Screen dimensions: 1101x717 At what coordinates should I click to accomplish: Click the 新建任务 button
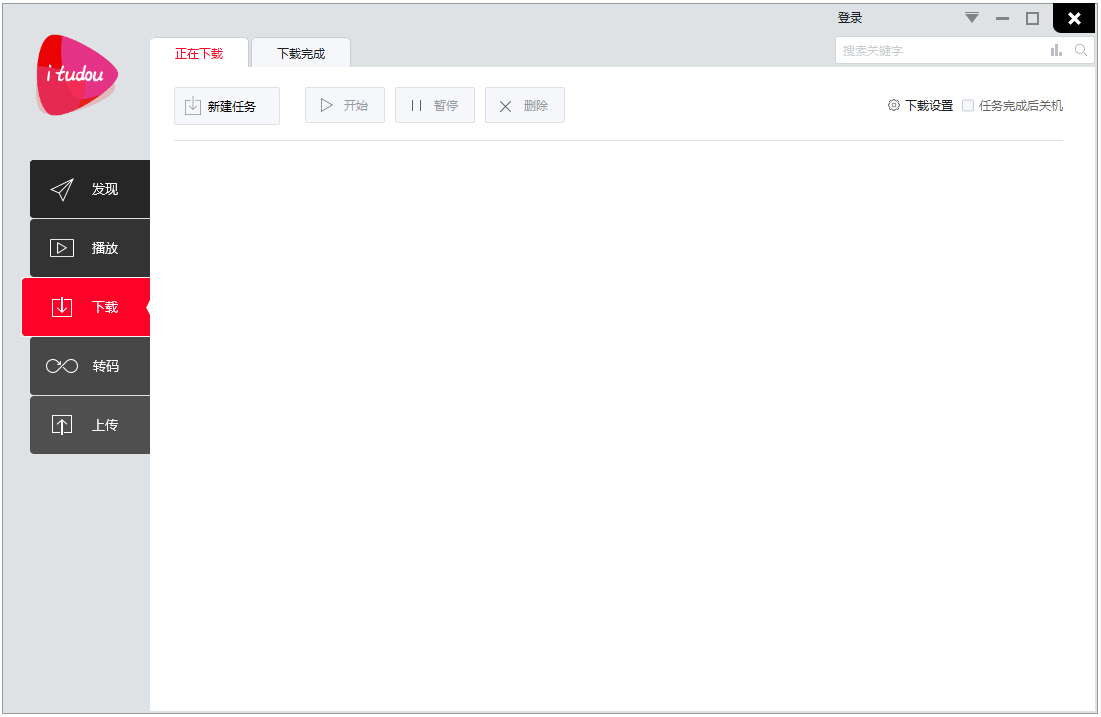point(227,106)
